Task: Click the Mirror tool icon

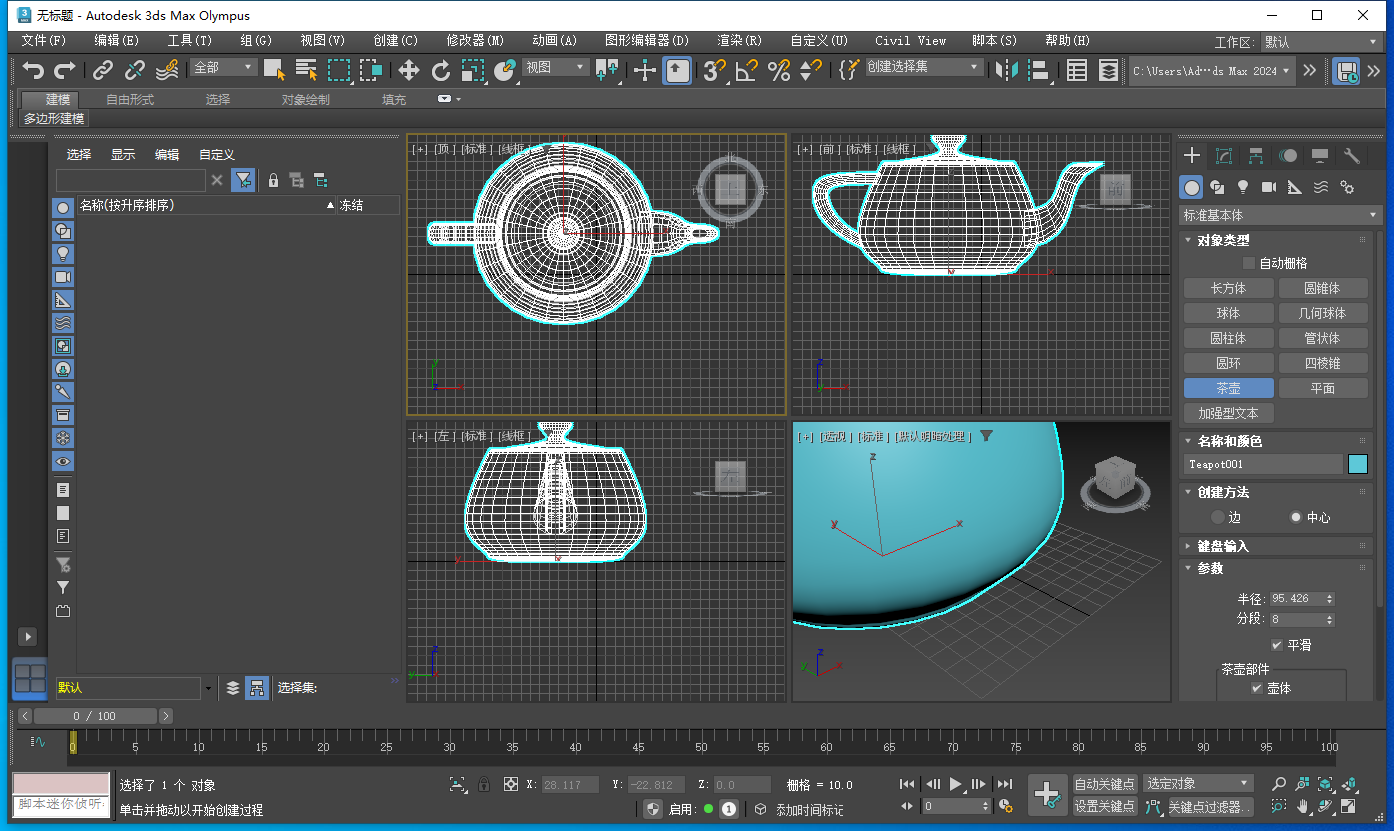Action: pyautogui.click(x=1007, y=70)
